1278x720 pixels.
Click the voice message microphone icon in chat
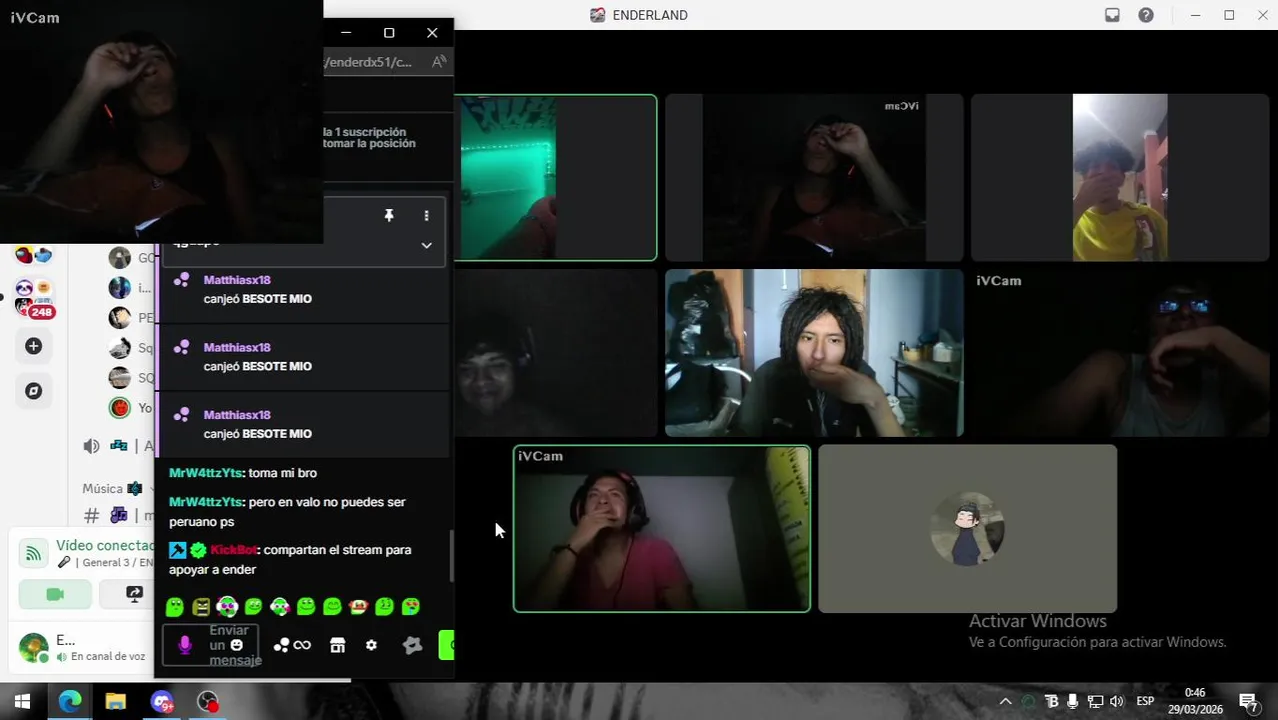coord(185,645)
